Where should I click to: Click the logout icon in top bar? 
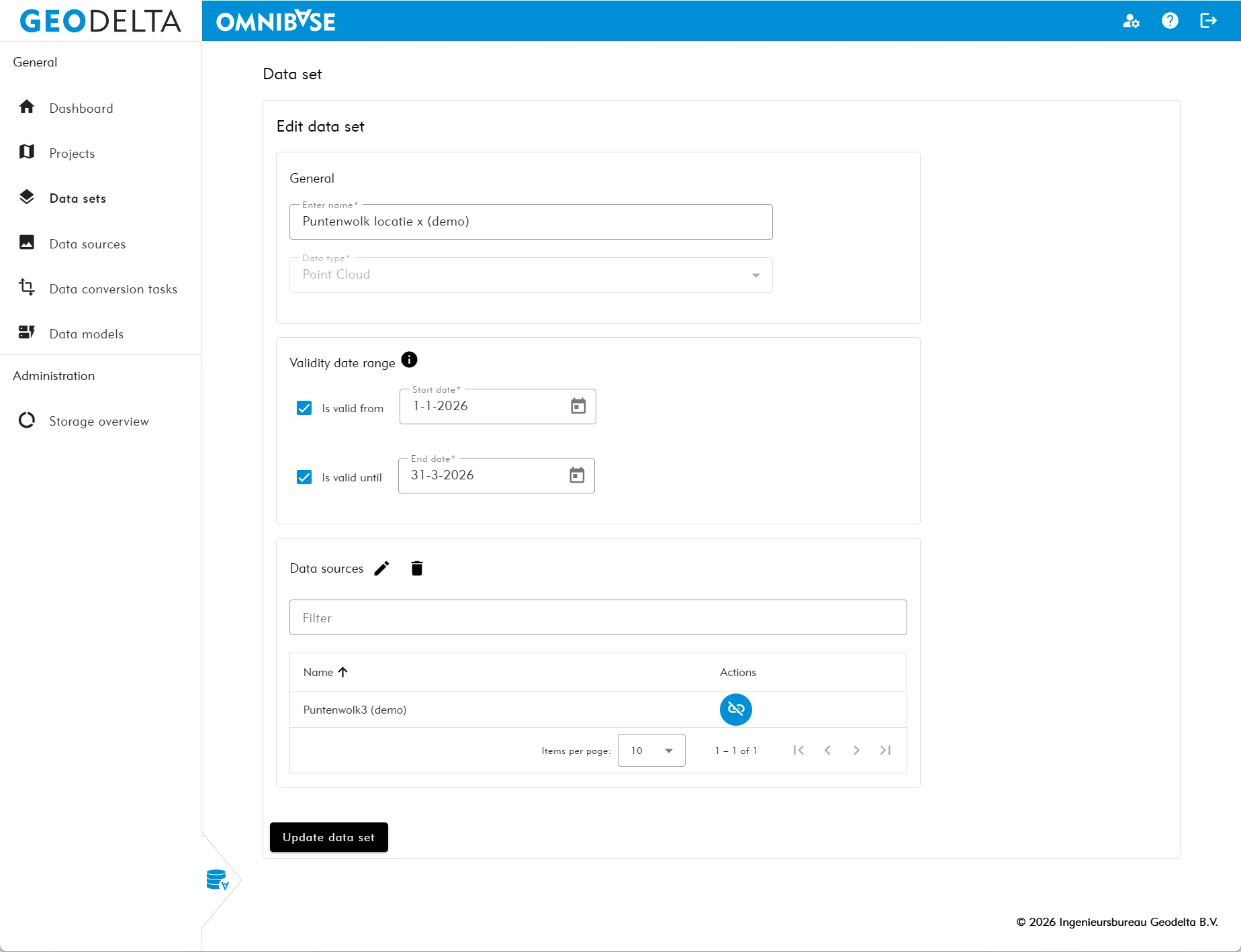tap(1208, 21)
